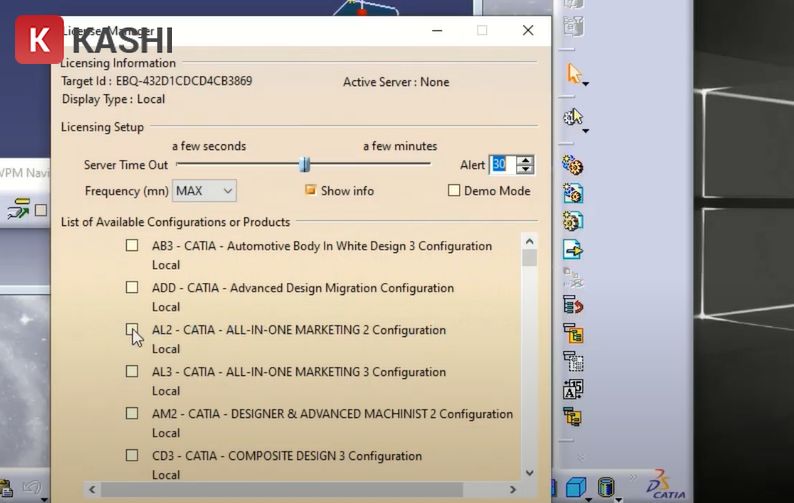Click the AM2 DESIGNER & ADVANCED MACHINIST 2 label

tap(332, 414)
